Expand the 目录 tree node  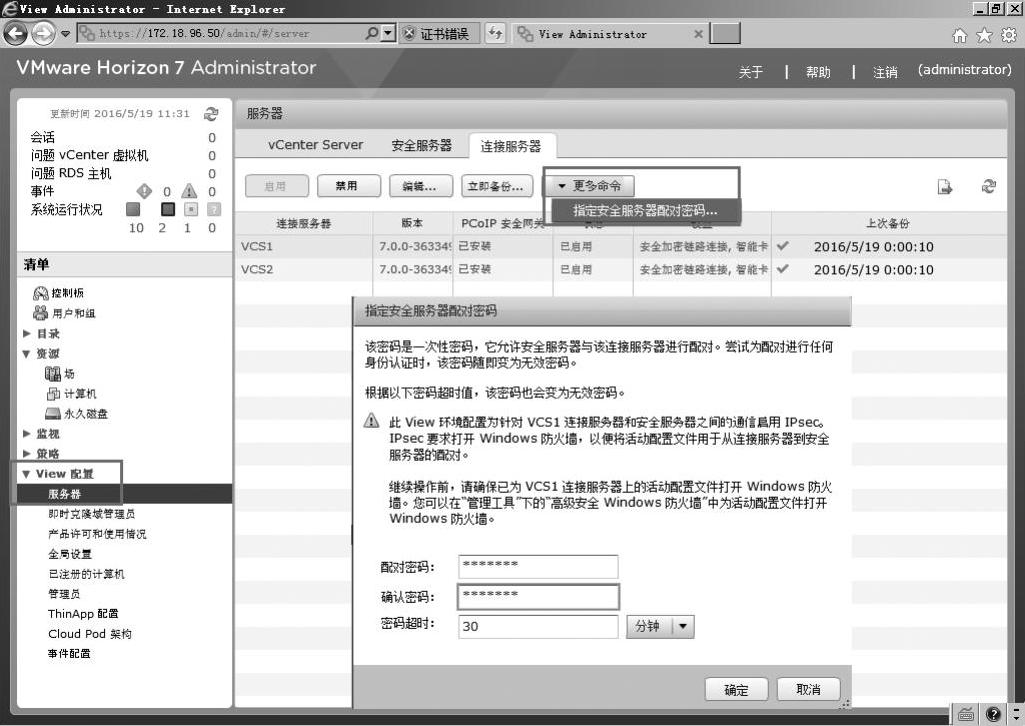pos(27,333)
